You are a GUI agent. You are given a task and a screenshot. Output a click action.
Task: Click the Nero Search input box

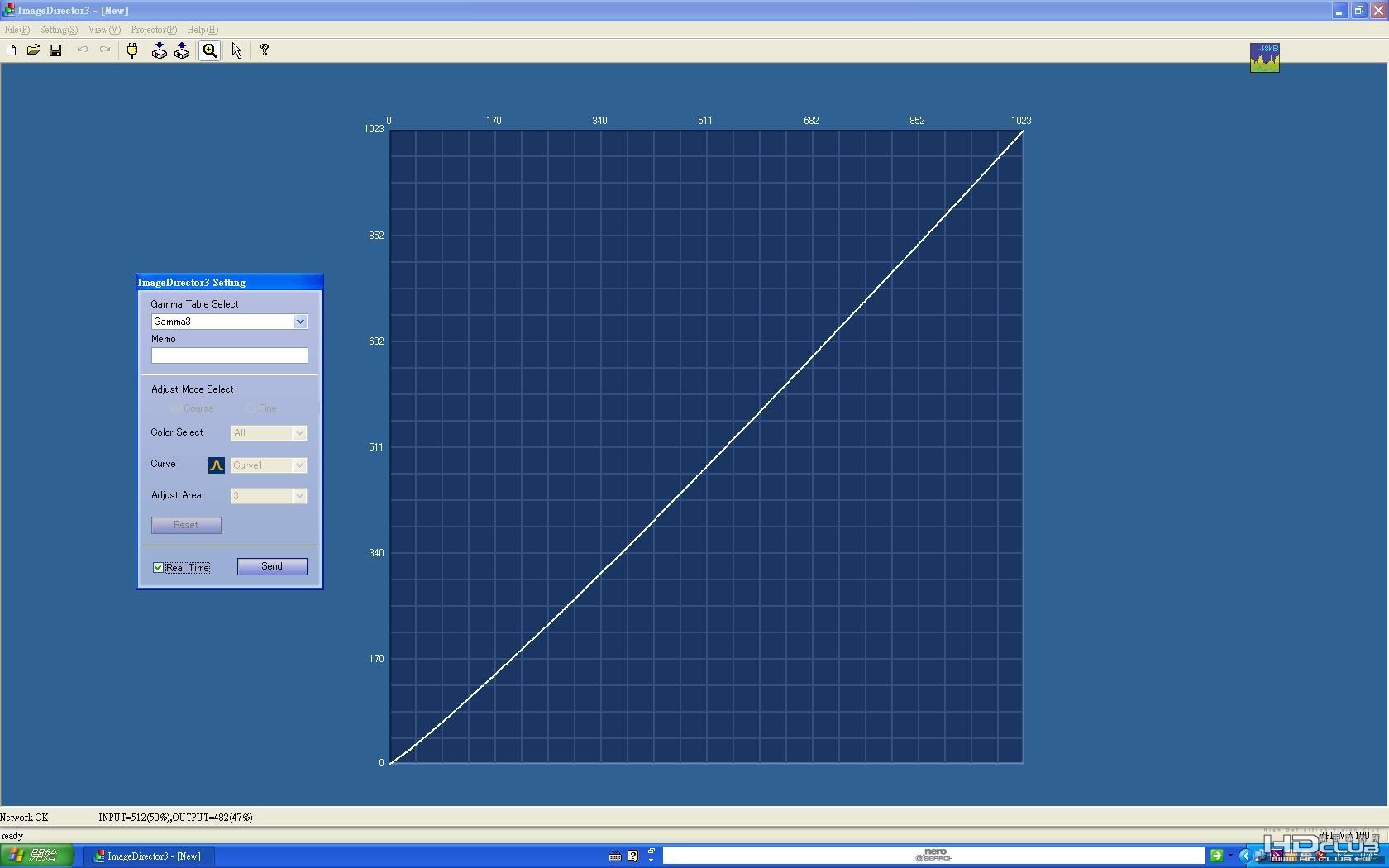click(934, 856)
